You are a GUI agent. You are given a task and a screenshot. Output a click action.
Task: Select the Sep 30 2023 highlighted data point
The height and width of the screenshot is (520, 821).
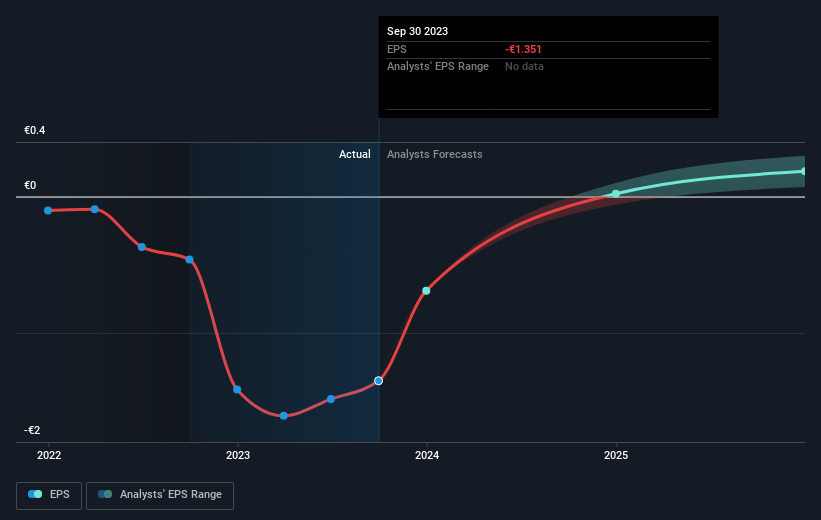pyautogui.click(x=379, y=381)
